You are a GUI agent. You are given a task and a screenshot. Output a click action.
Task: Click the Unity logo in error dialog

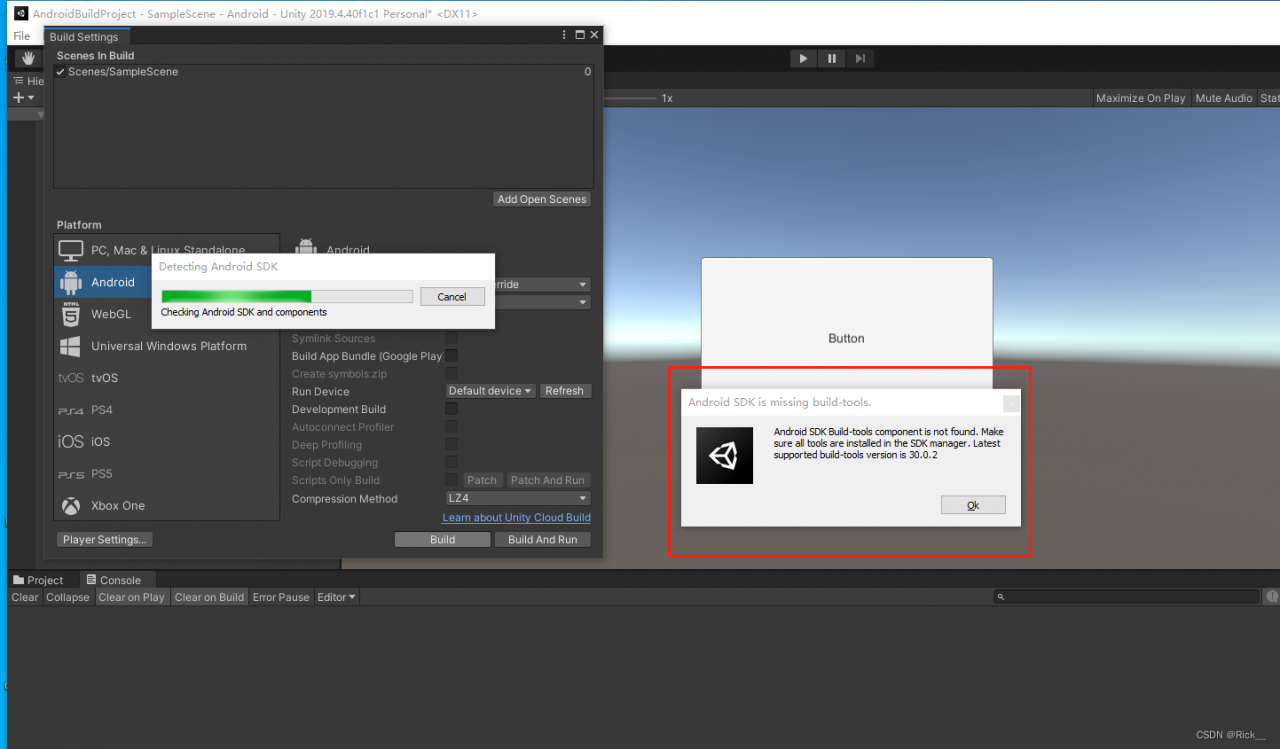coord(724,455)
